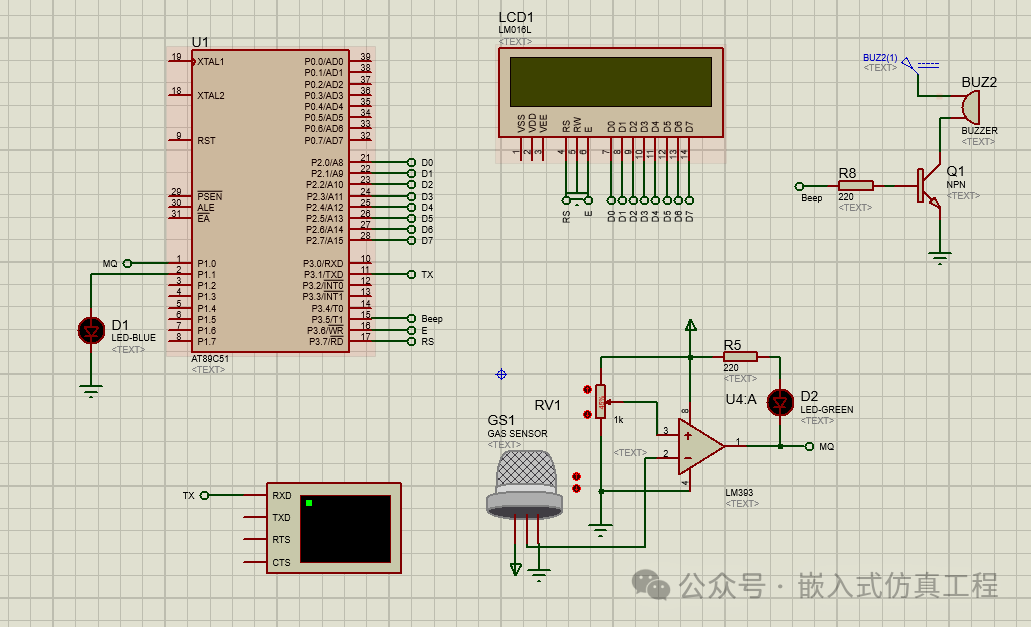Screen dimensions: 1031x627
Task: Click the D1 blue LED symbol
Action: pos(90,330)
